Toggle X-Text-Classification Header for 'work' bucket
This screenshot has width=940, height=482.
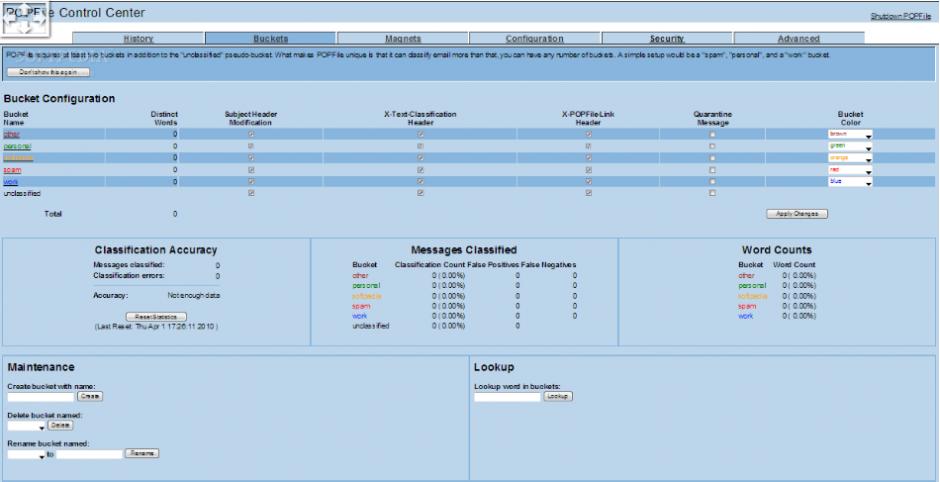pyautogui.click(x=420, y=182)
